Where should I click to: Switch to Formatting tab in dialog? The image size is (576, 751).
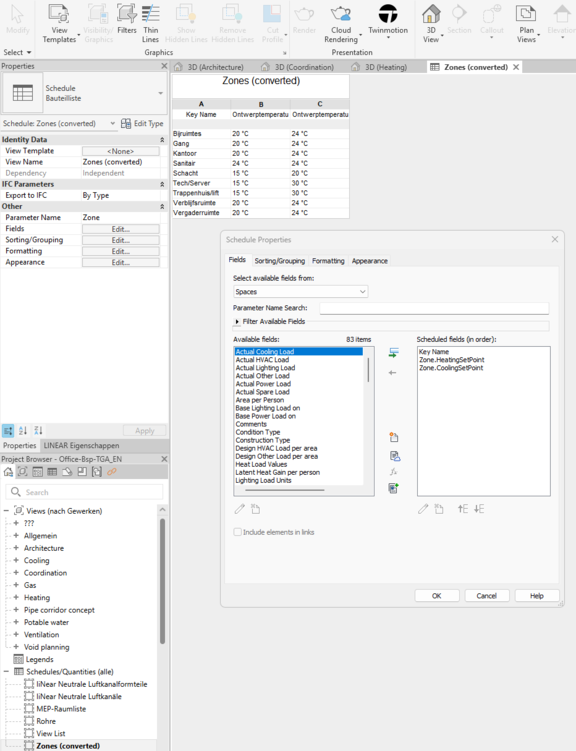pyautogui.click(x=328, y=261)
